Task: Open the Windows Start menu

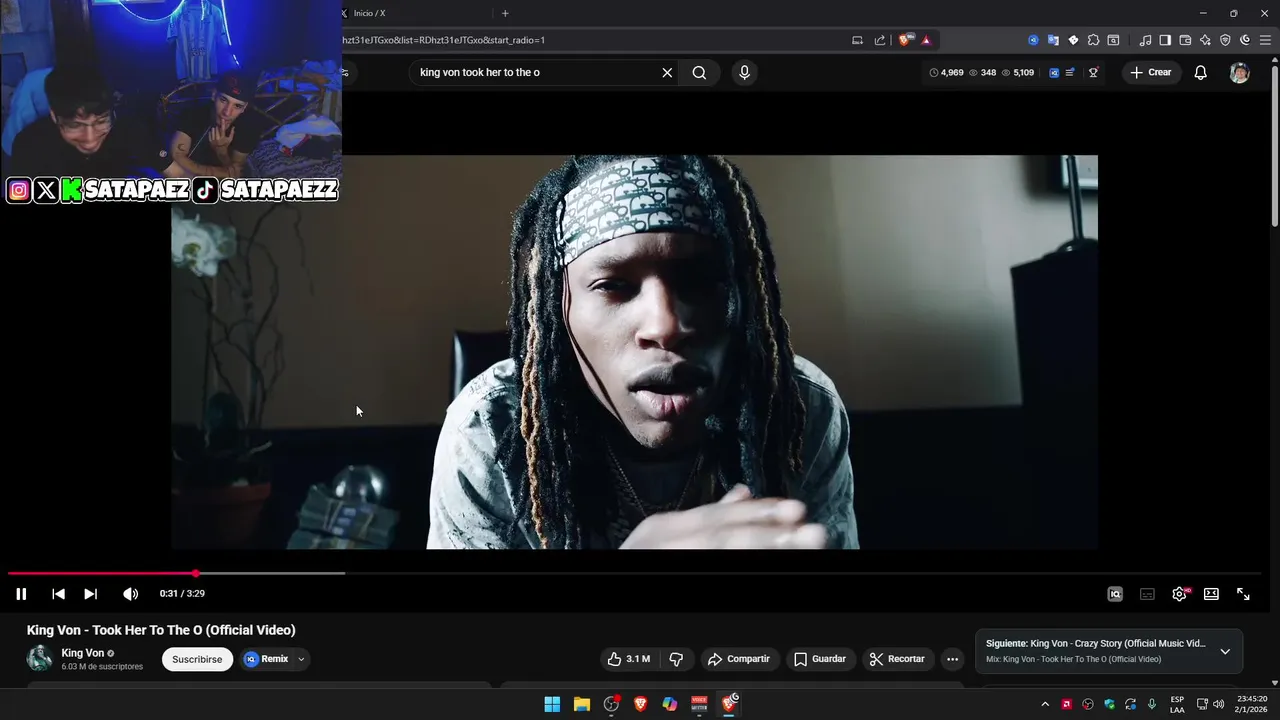Action: 552,704
